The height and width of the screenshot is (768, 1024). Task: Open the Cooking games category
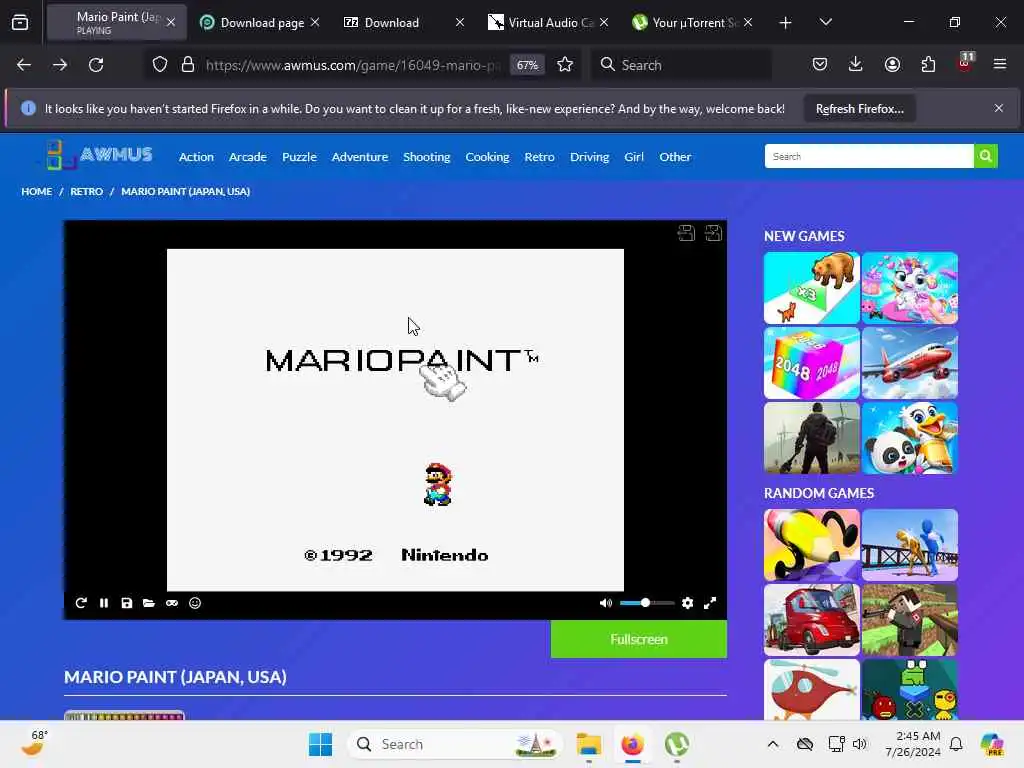[x=487, y=157]
